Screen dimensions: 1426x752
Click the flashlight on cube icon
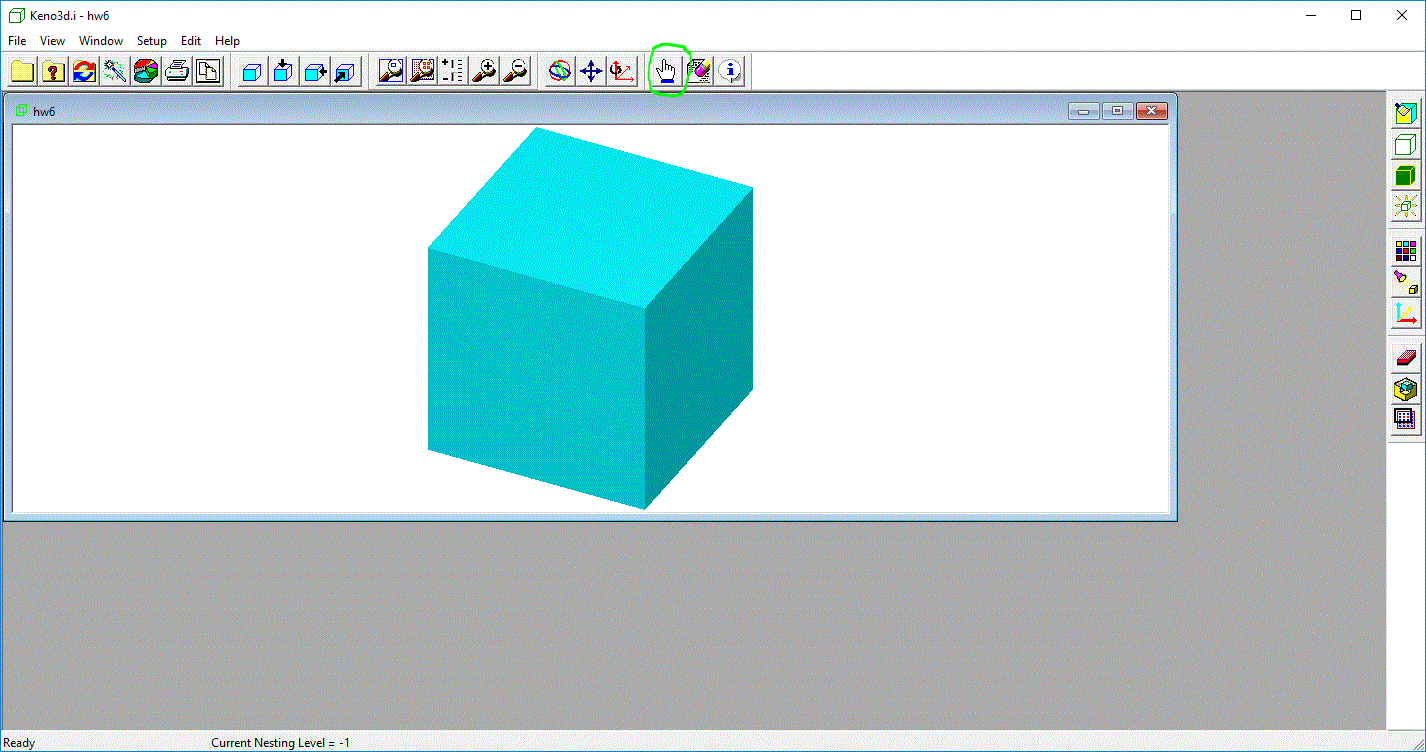click(x=1406, y=282)
